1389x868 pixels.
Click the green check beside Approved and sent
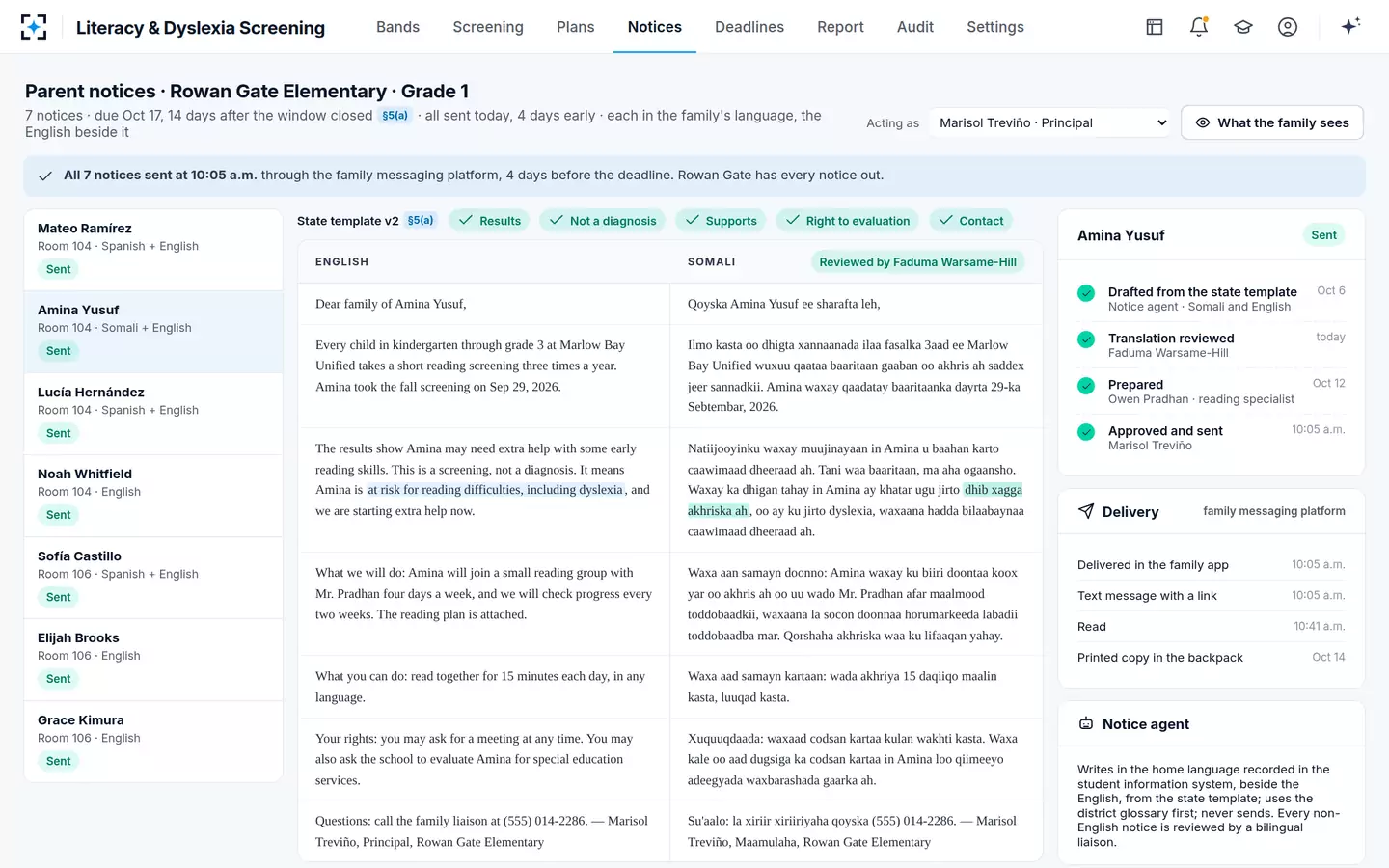(x=1086, y=432)
